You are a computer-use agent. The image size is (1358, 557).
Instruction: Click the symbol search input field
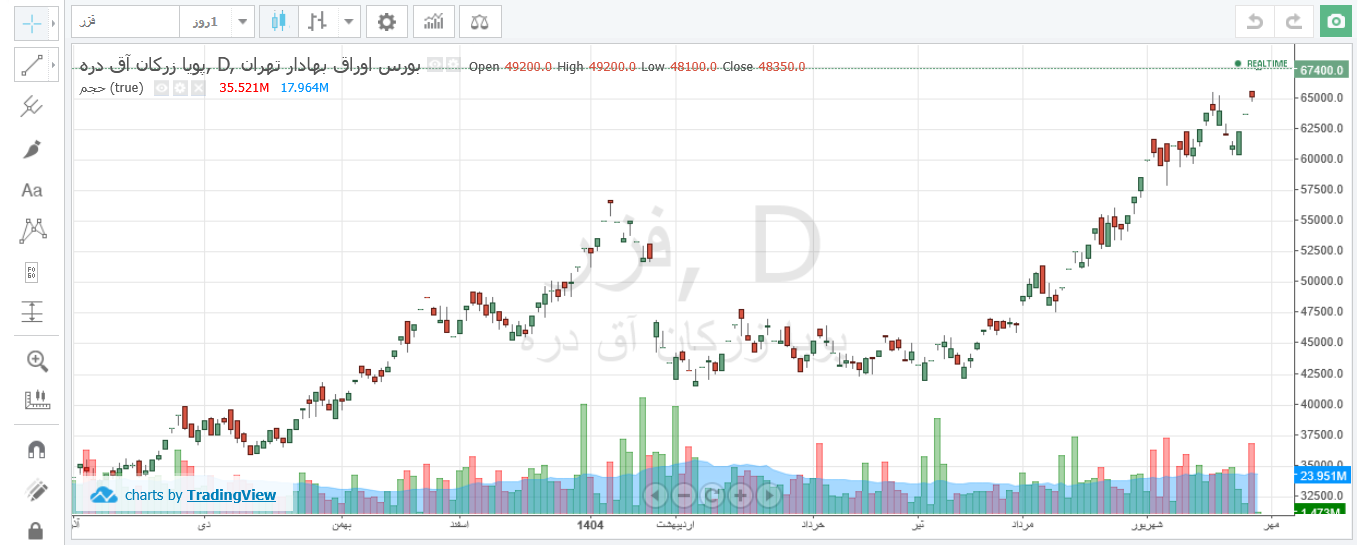pyautogui.click(x=125, y=20)
